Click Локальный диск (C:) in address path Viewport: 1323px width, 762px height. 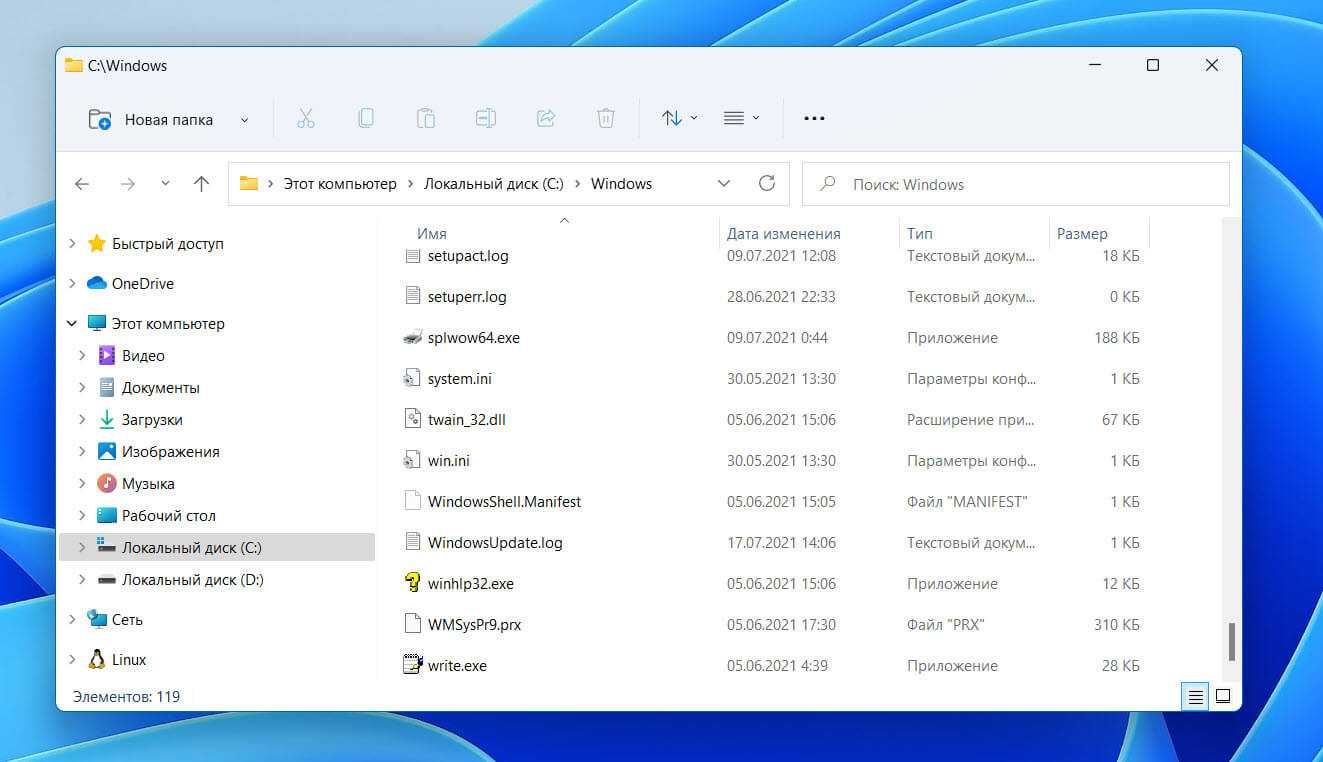494,184
